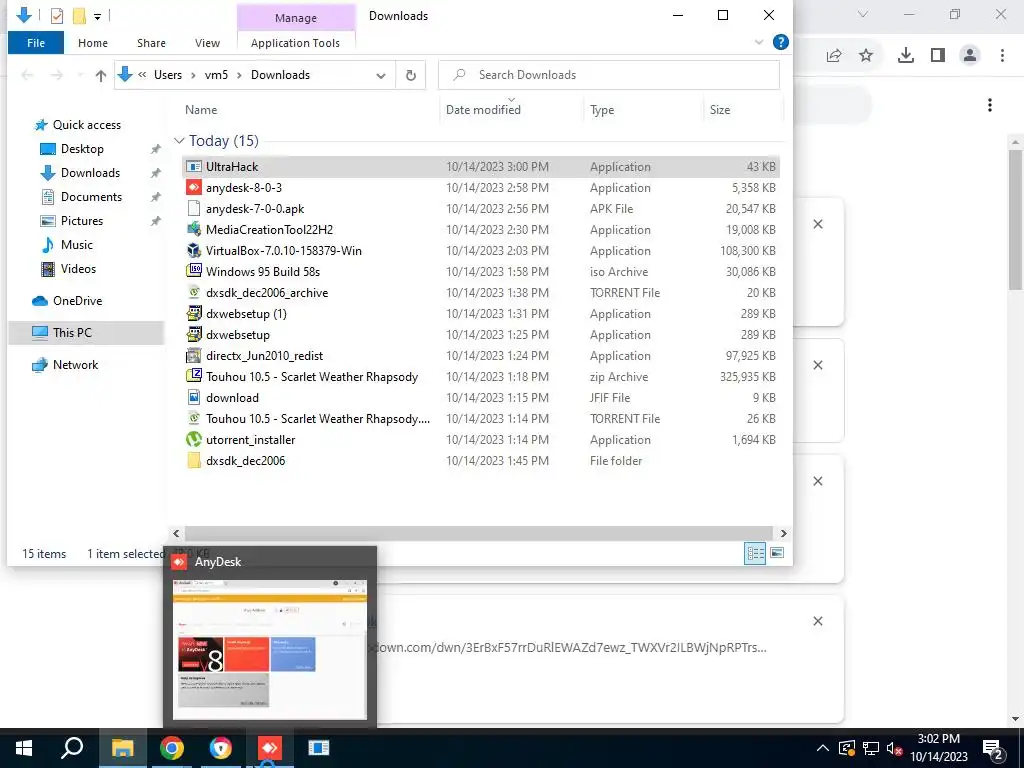
Task: Select This PC in navigation pane
Action: pyautogui.click(x=86, y=332)
